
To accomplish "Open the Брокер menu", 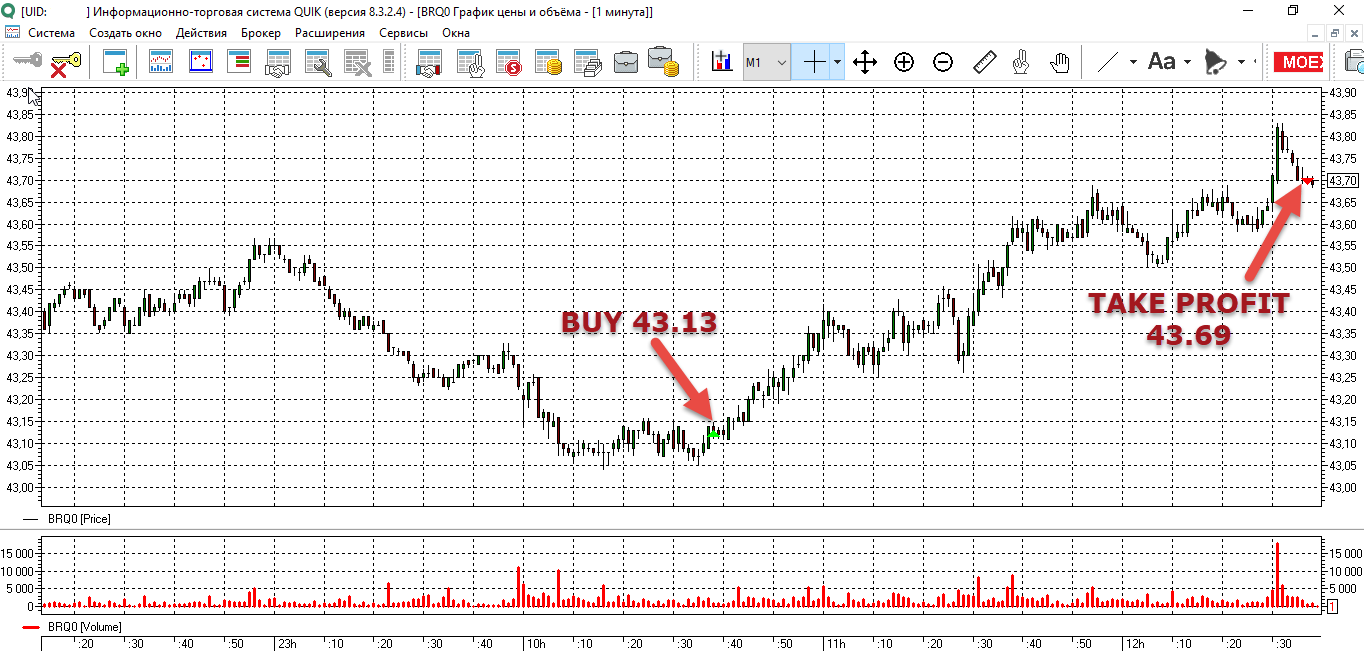I will (260, 33).
